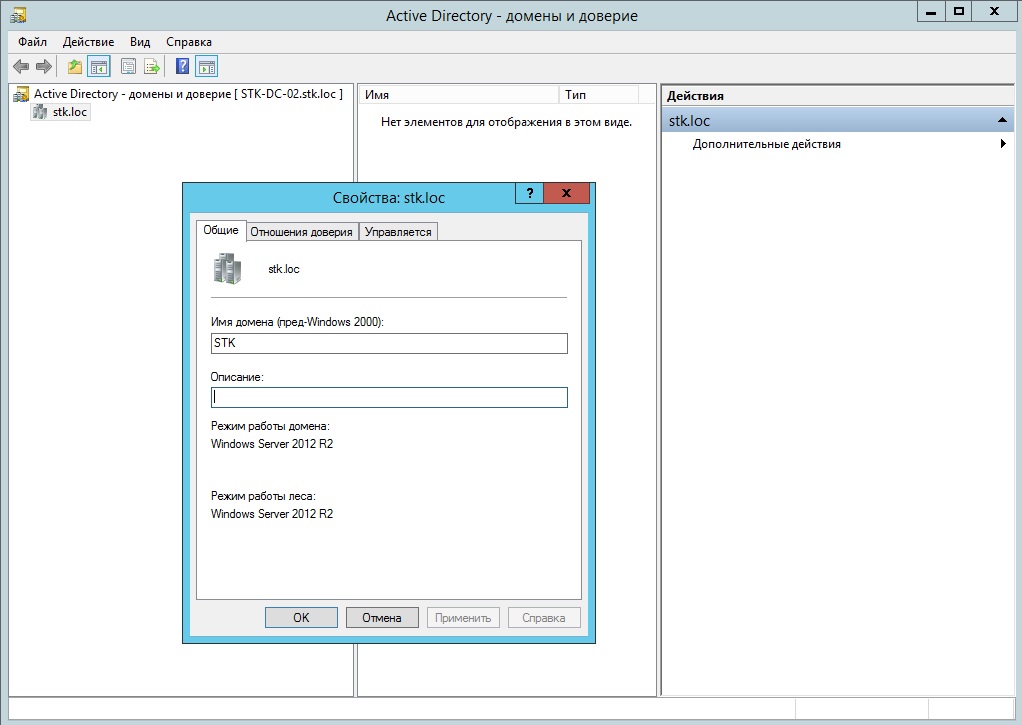Click the Справка button in the dialog
This screenshot has height=725, width=1022.
pyautogui.click(x=544, y=617)
